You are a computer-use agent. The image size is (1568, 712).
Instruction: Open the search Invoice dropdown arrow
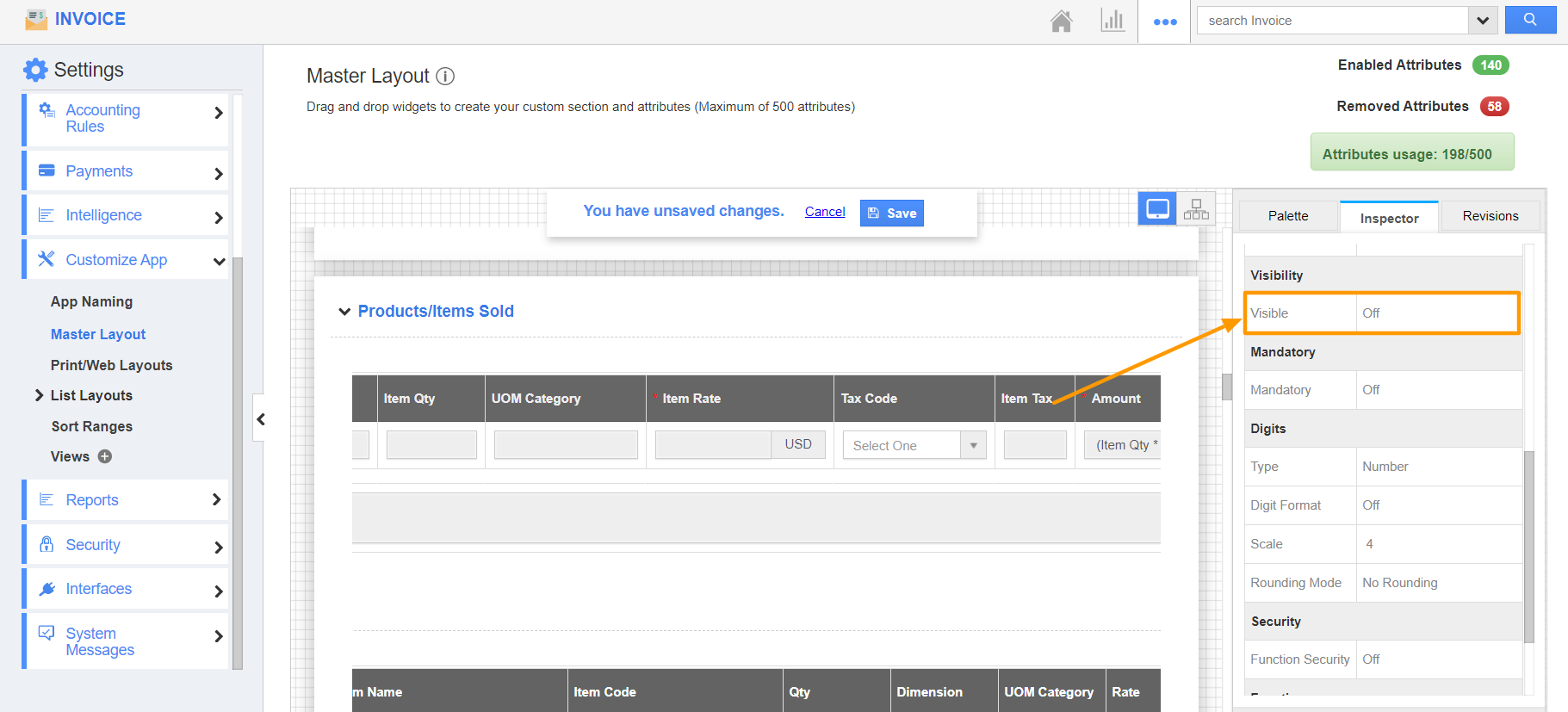coord(1483,21)
